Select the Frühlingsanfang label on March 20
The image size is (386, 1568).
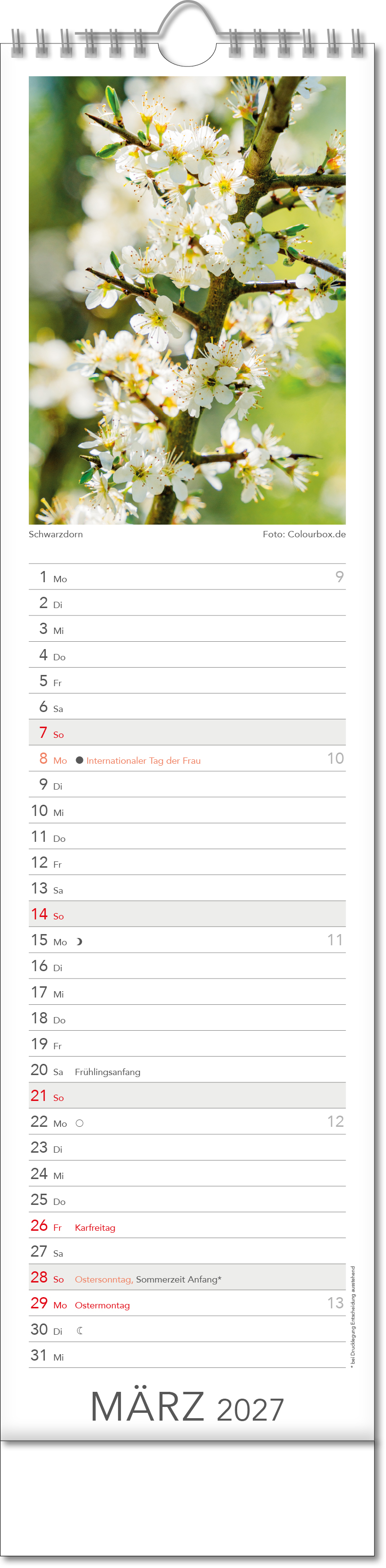click(x=107, y=1072)
